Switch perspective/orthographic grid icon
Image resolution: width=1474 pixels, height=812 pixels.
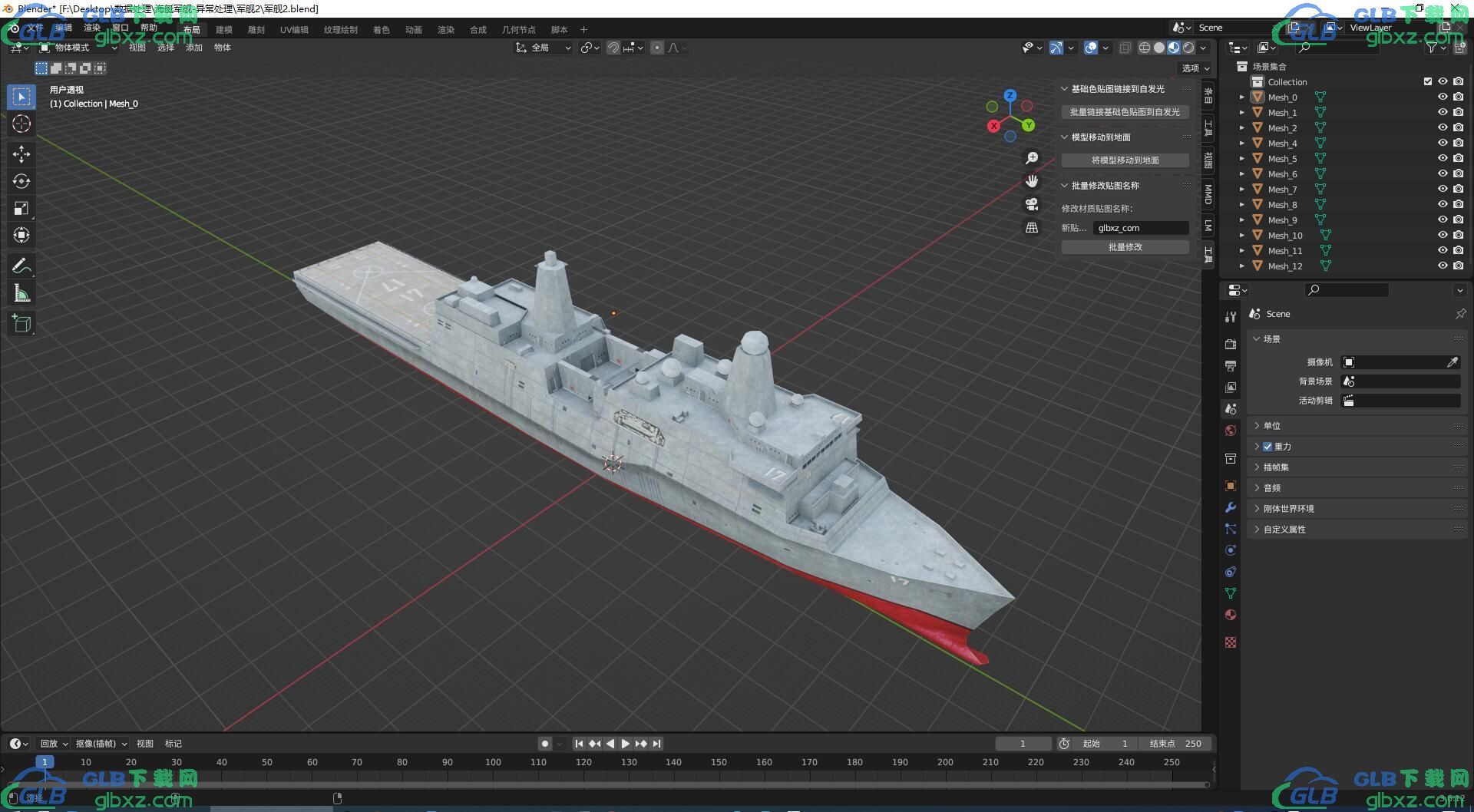click(1032, 227)
